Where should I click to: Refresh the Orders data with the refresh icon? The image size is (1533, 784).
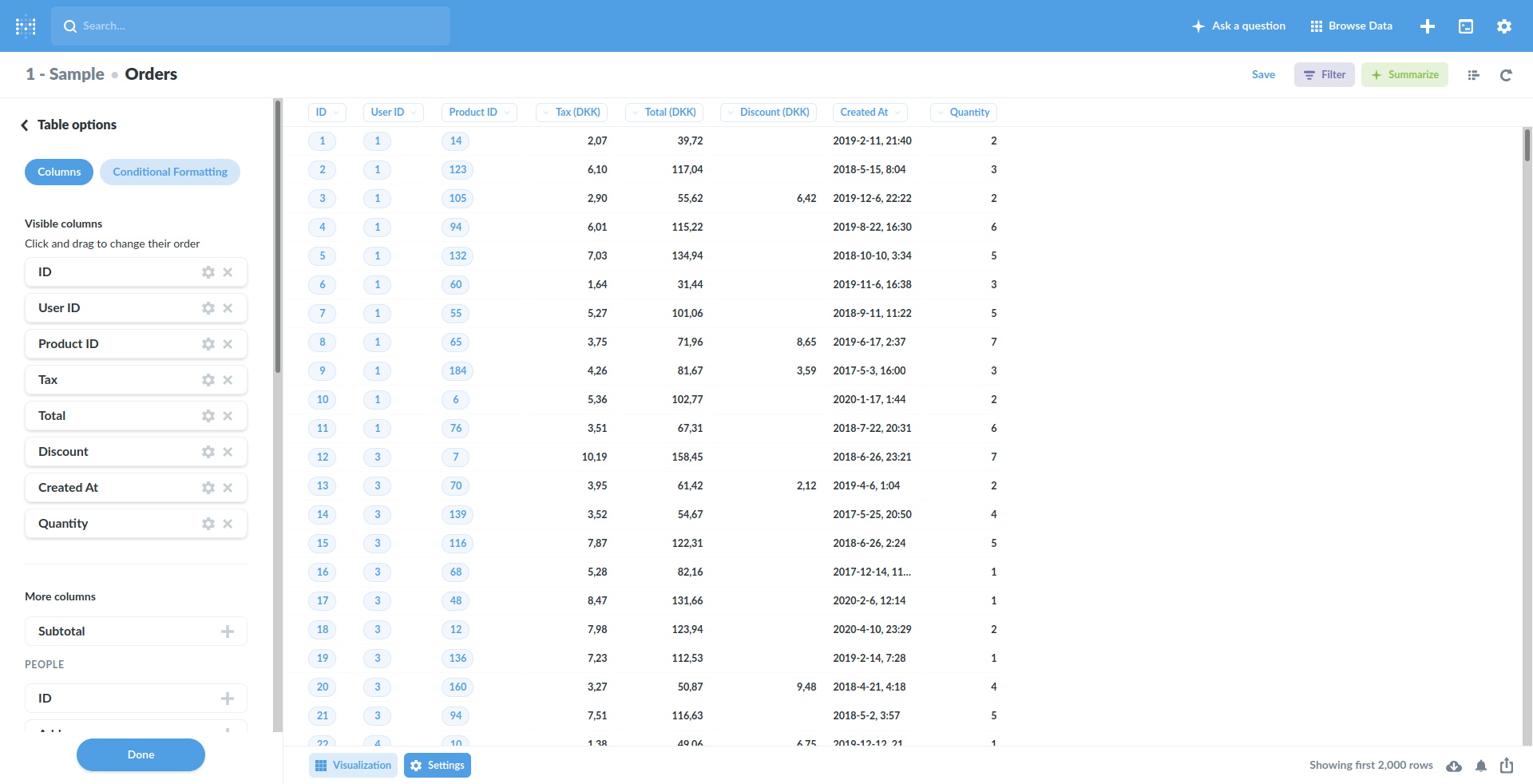pyautogui.click(x=1506, y=74)
